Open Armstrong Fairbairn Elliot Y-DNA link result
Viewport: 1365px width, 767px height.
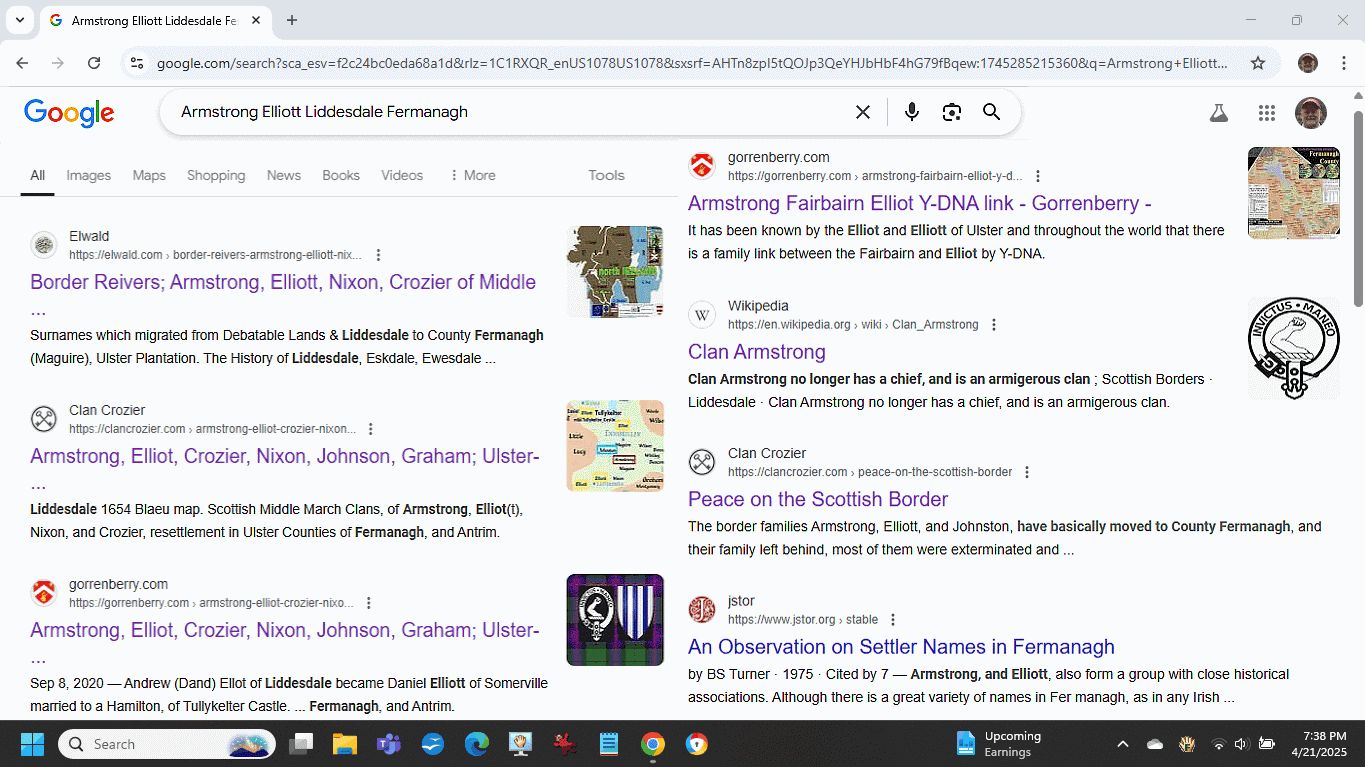click(919, 203)
